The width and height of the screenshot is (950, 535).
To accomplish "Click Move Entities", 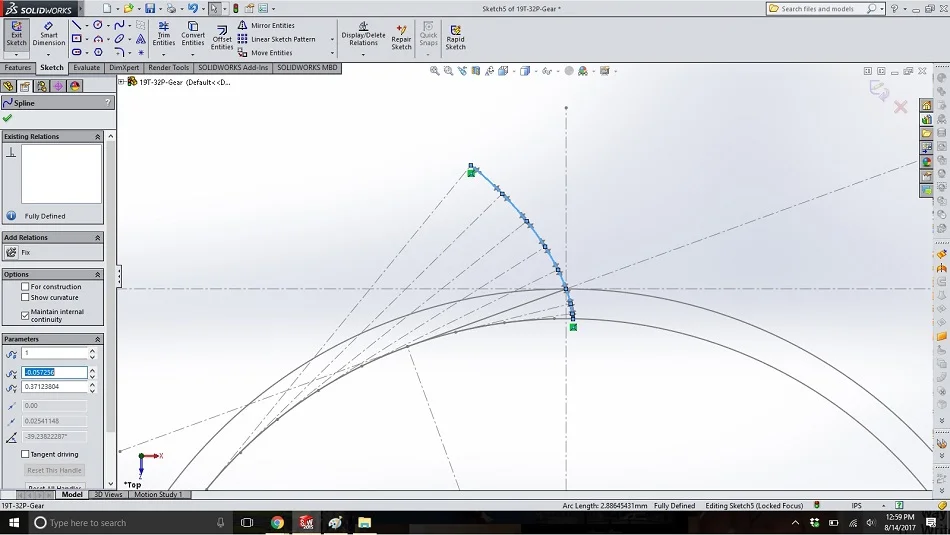I will tap(265, 53).
